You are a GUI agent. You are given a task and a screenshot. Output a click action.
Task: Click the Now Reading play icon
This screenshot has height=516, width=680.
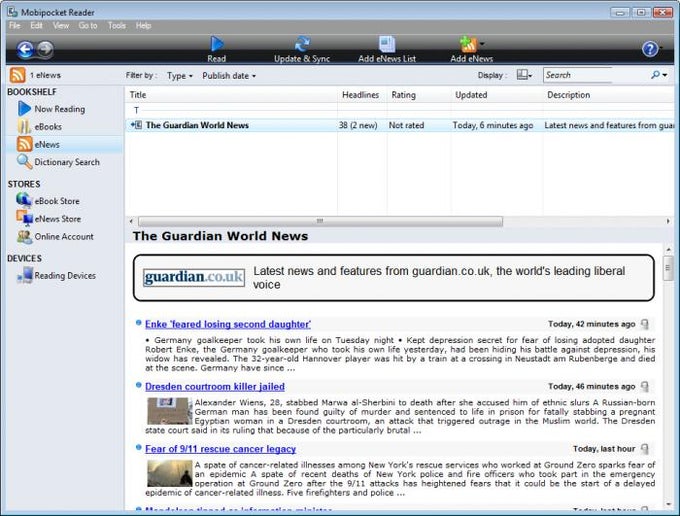(24, 108)
